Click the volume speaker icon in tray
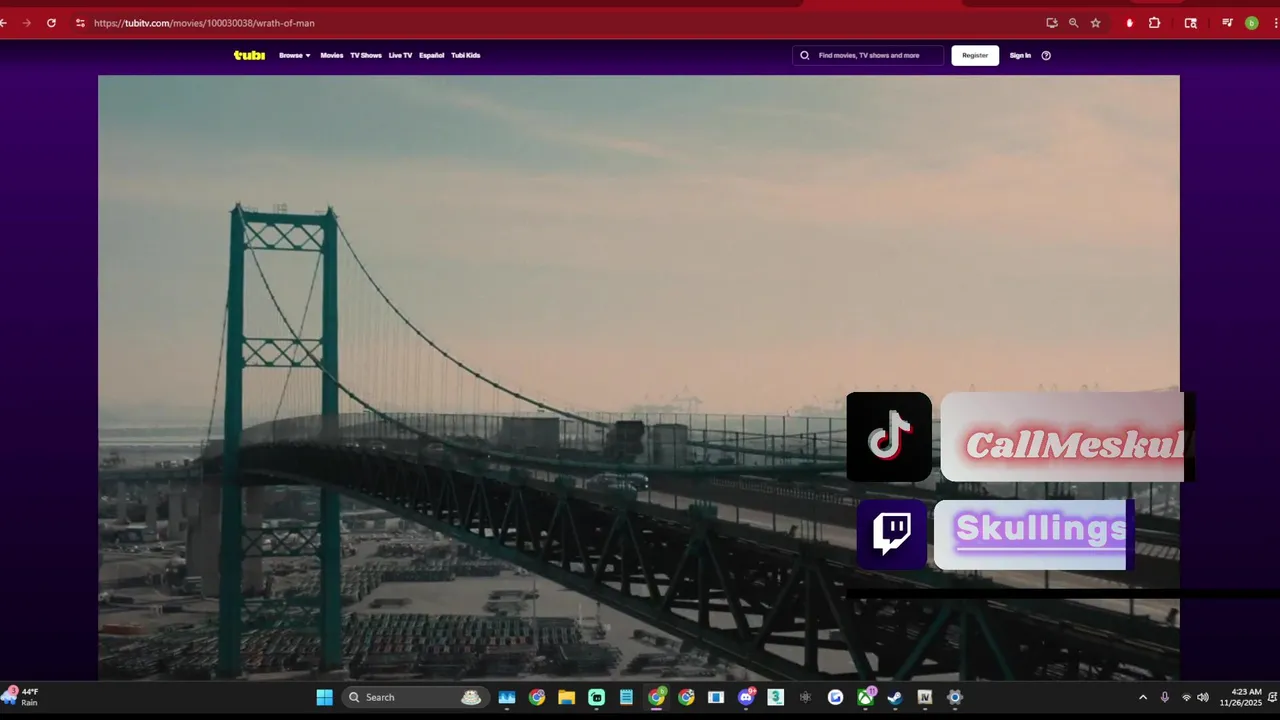This screenshot has width=1280, height=720. pyautogui.click(x=1203, y=697)
